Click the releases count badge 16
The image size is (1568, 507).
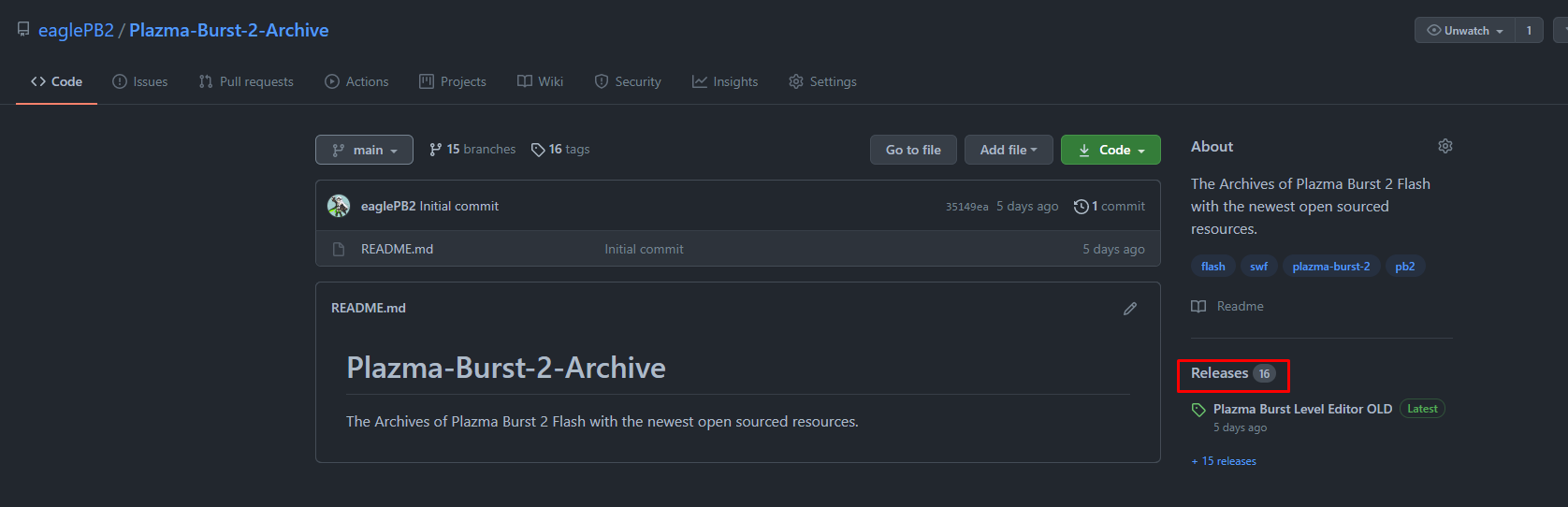[x=1264, y=373]
